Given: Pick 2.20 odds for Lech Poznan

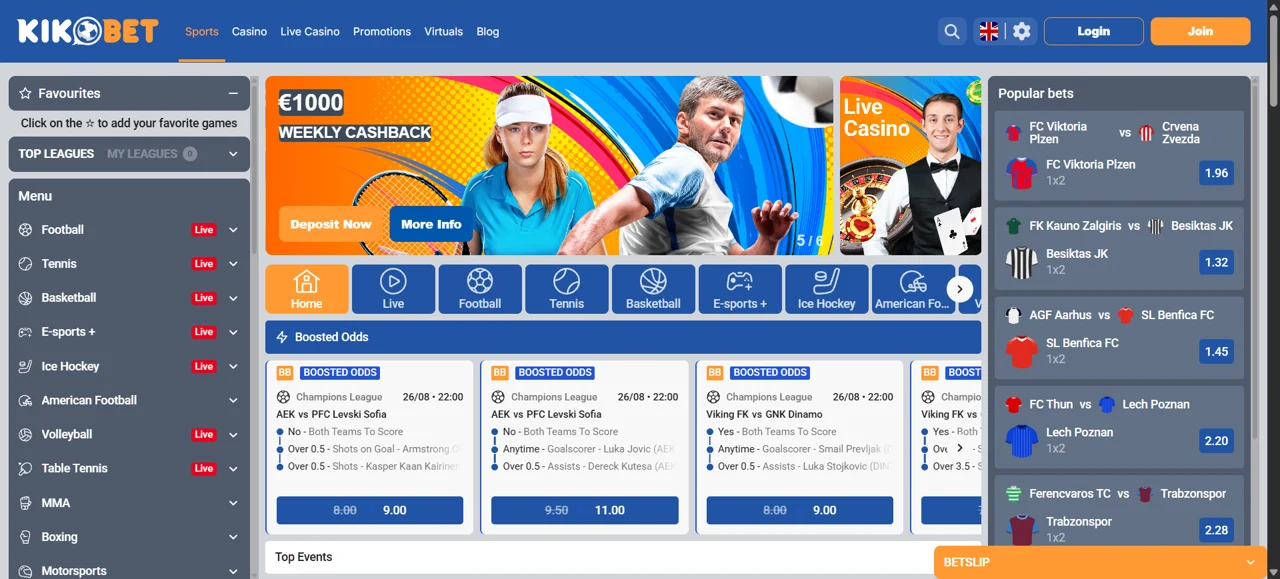Looking at the screenshot, I should 1217,441.
